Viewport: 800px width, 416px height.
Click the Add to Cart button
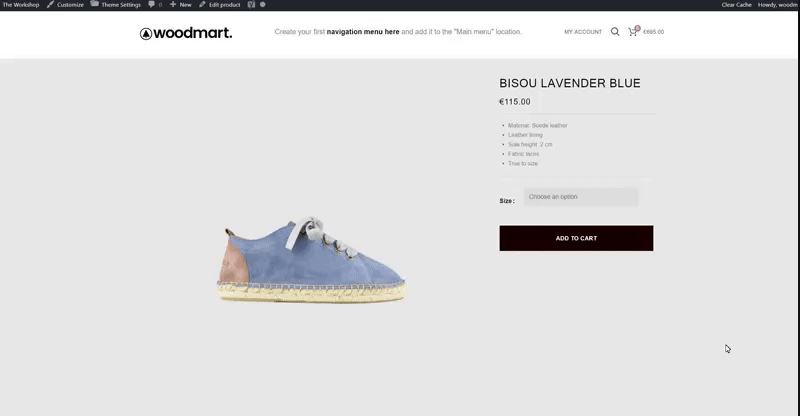(x=576, y=238)
